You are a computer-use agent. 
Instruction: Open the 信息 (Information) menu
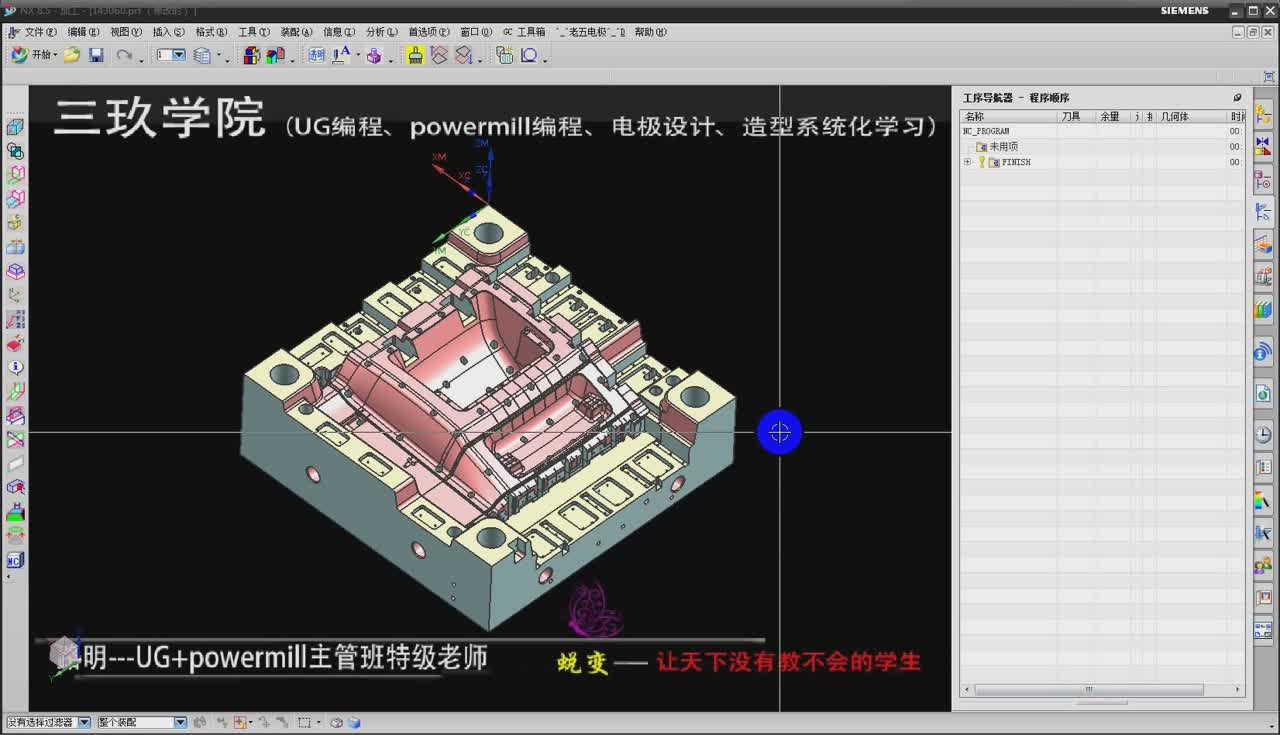[x=339, y=32]
